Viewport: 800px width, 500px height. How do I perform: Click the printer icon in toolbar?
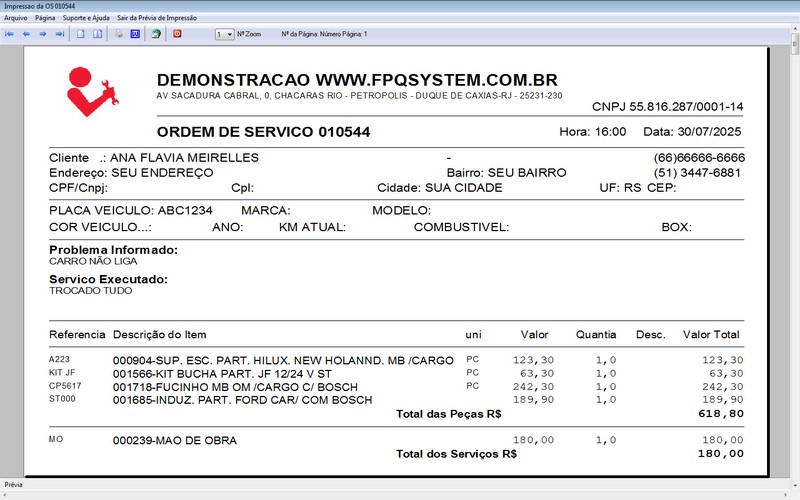pyautogui.click(x=118, y=34)
